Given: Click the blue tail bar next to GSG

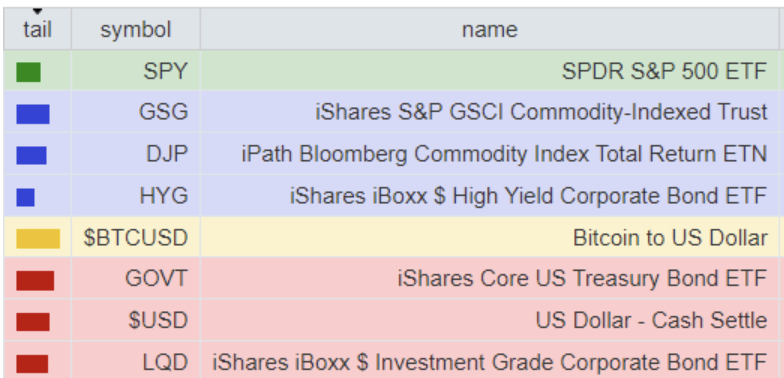Looking at the screenshot, I should [33, 114].
